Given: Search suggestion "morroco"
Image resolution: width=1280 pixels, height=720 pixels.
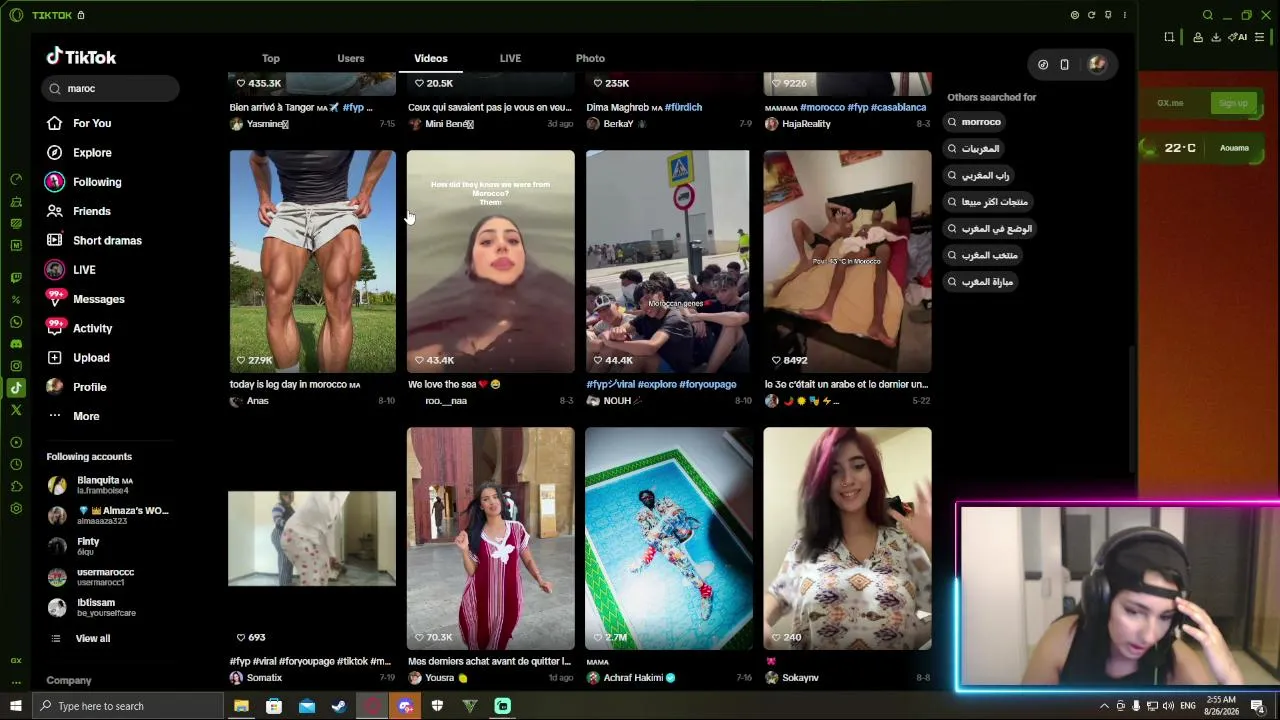Looking at the screenshot, I should [975, 122].
